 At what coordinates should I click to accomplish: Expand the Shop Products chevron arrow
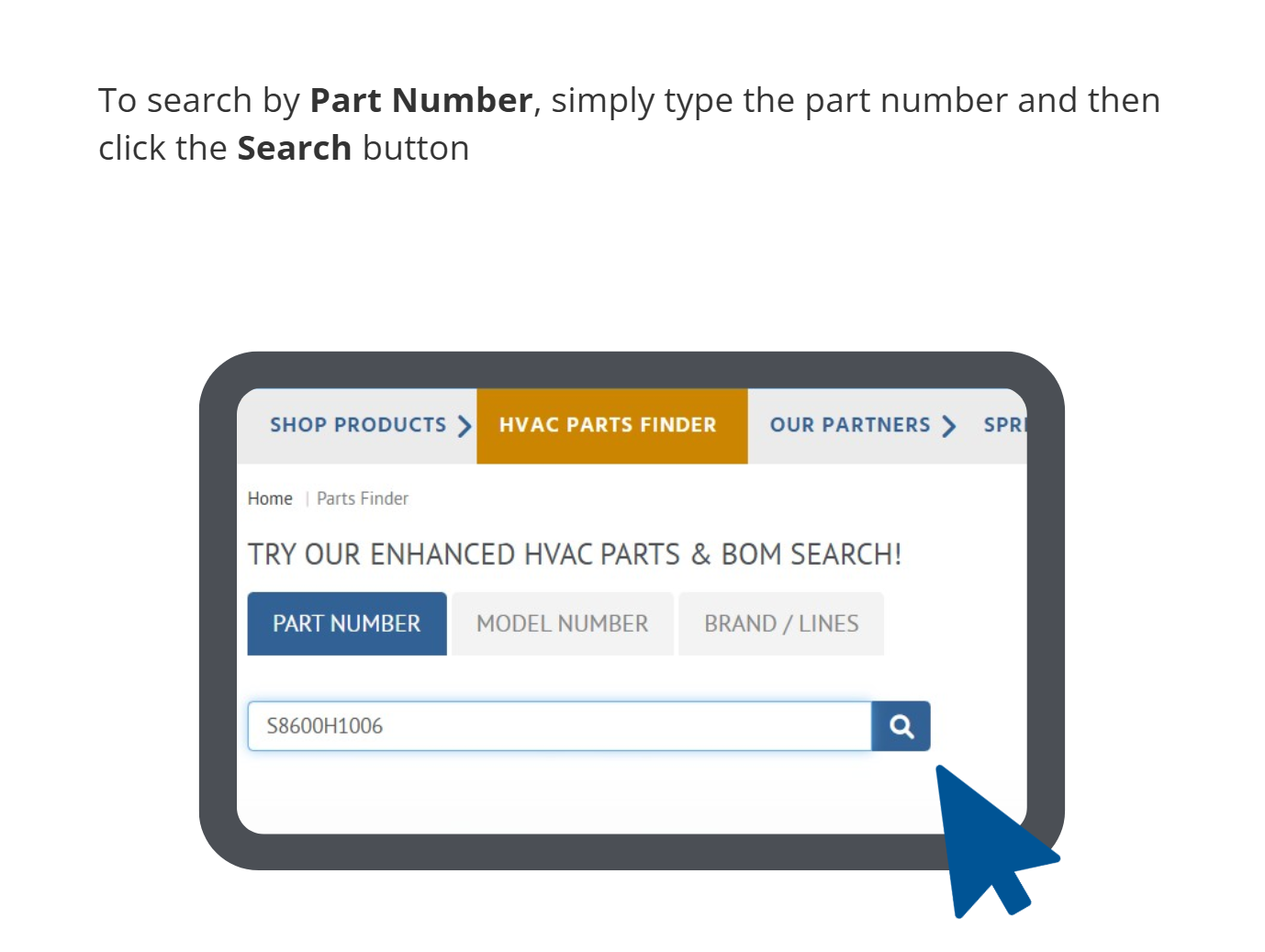click(465, 426)
